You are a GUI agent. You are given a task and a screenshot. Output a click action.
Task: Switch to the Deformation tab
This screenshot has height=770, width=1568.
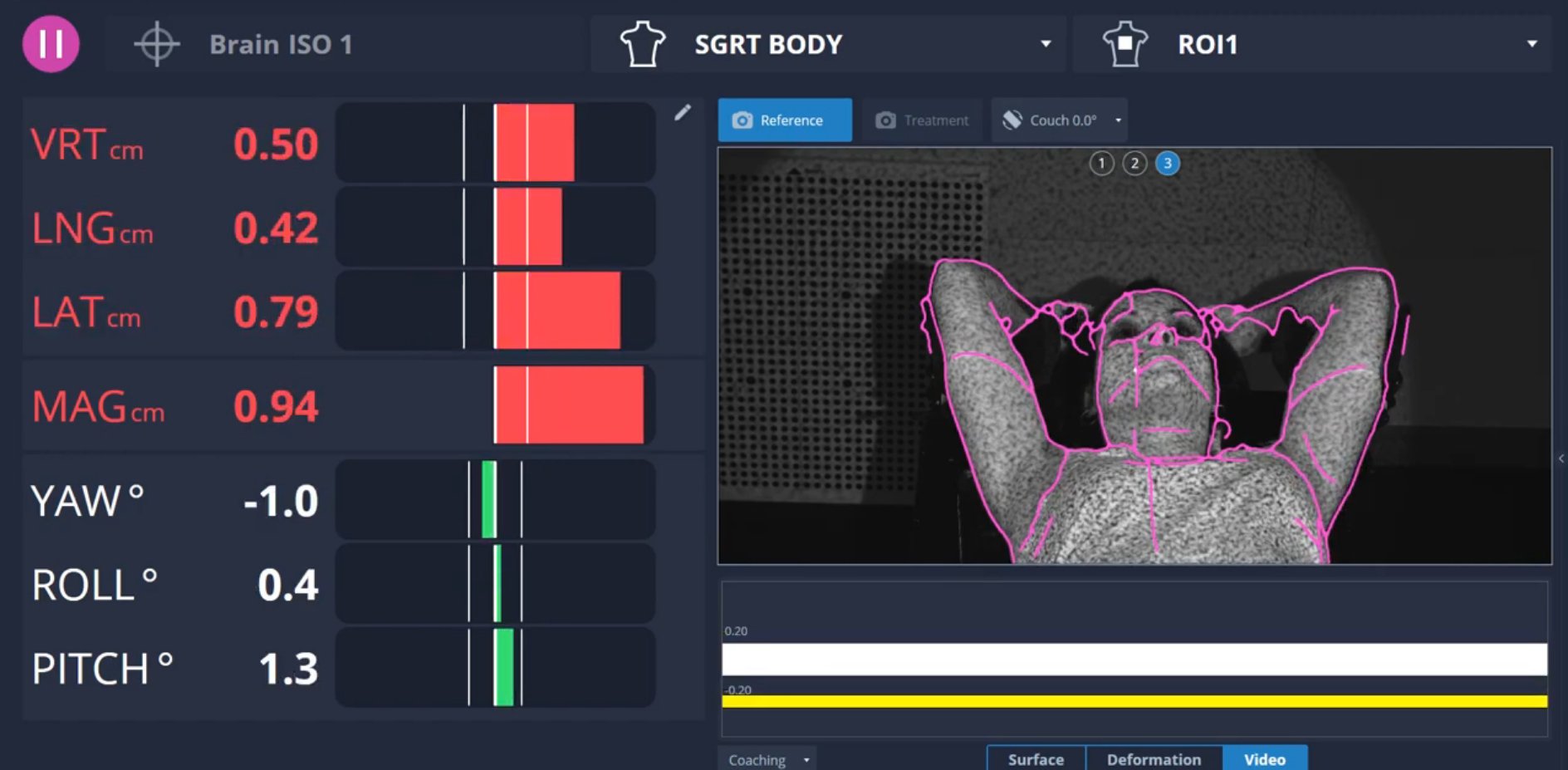pyautogui.click(x=1154, y=758)
